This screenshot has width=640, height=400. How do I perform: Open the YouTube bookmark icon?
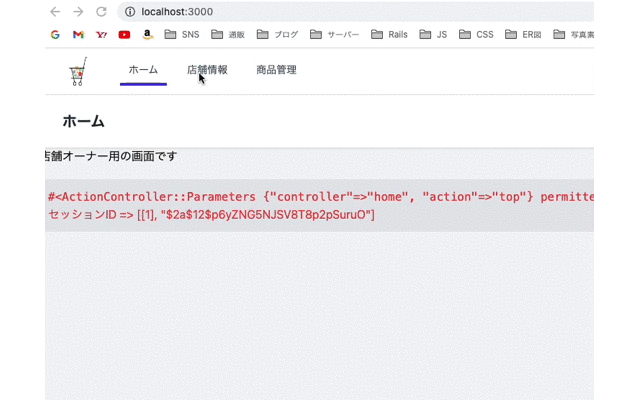[x=124, y=34]
